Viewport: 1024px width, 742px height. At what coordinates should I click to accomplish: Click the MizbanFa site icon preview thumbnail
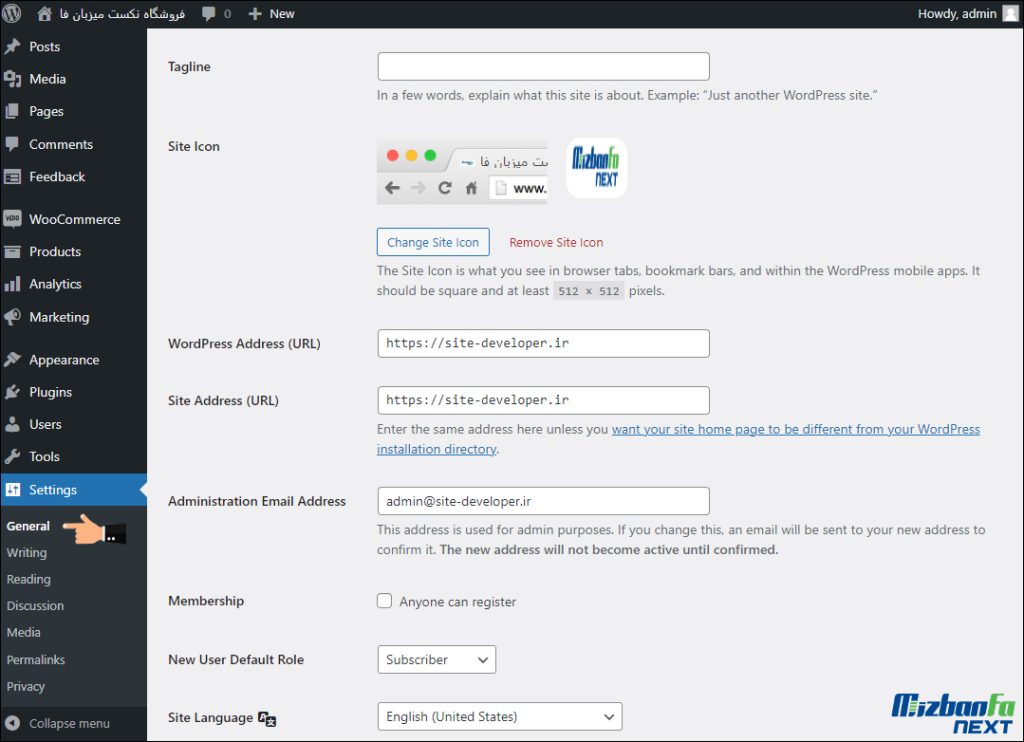click(x=596, y=168)
